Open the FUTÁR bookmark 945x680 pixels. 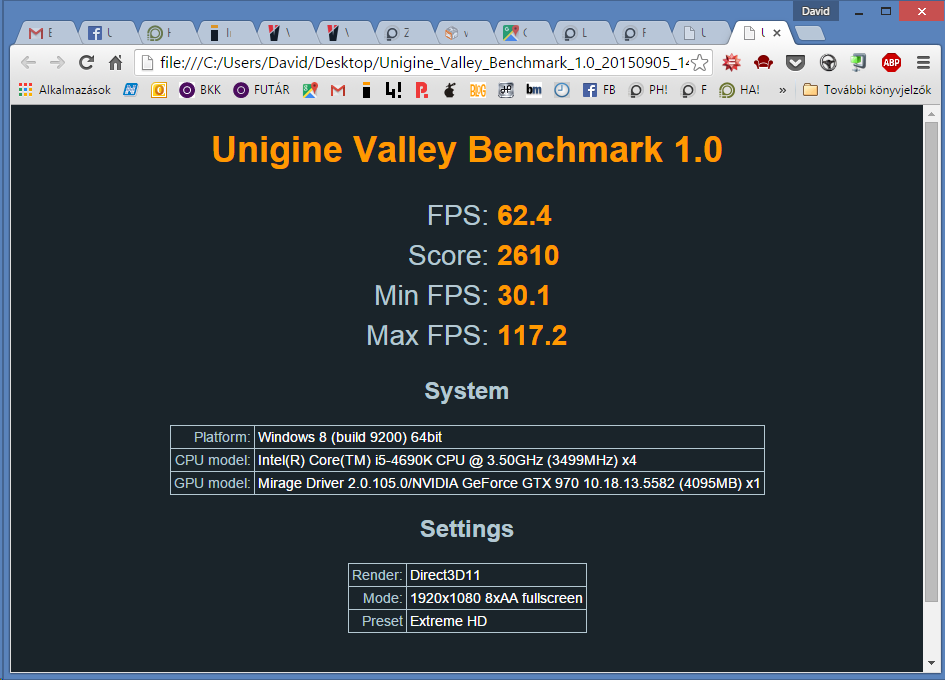coord(262,90)
